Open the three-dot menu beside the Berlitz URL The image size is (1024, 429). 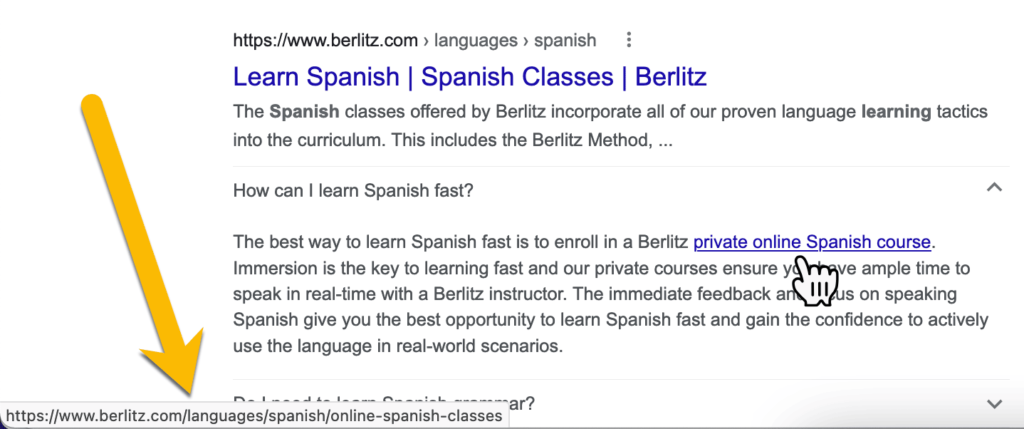(x=628, y=40)
